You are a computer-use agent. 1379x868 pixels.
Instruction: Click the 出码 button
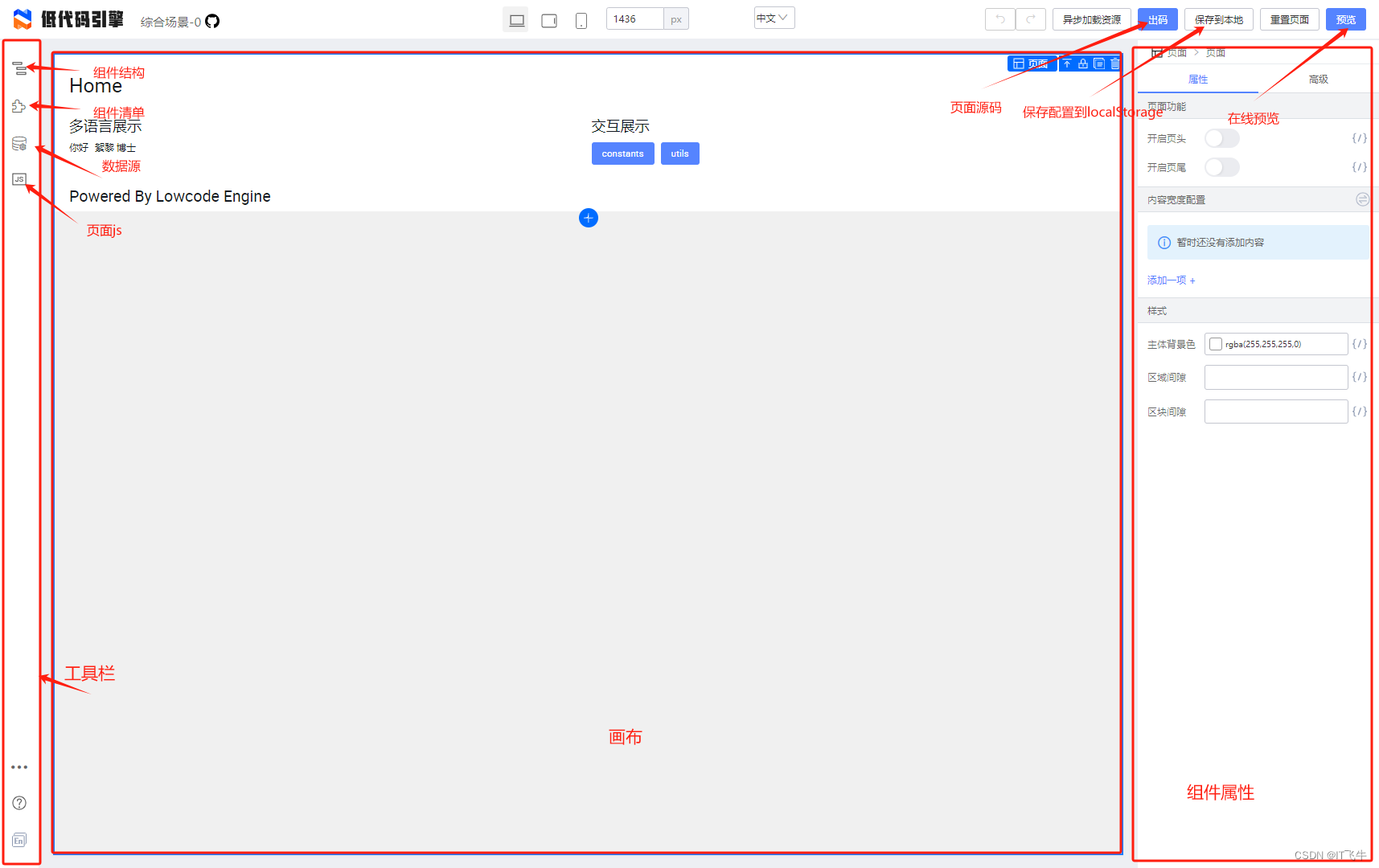pyautogui.click(x=1158, y=19)
